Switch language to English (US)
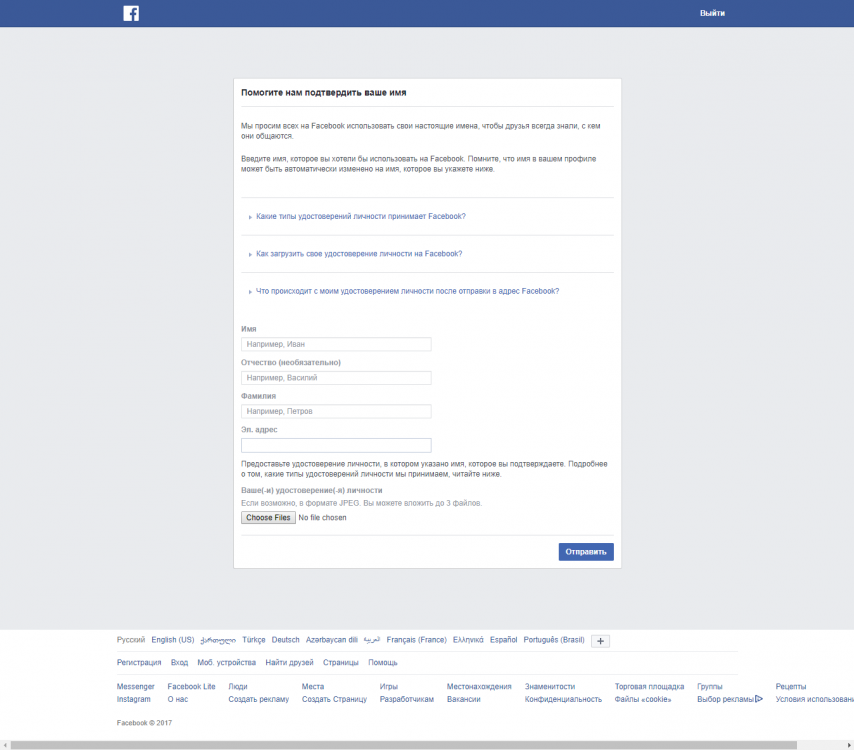 tap(172, 639)
